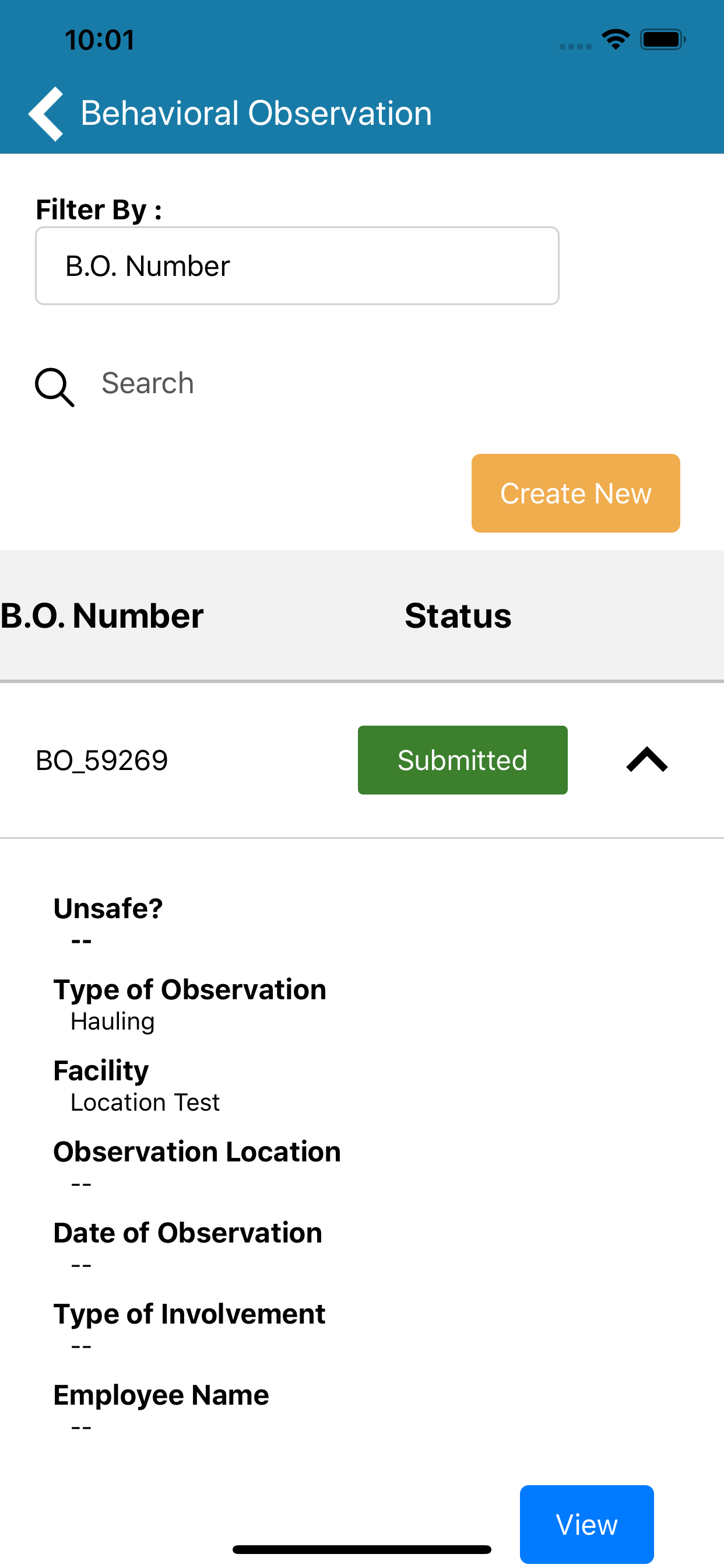Tap the Unsafe? field label
Viewport: 724px width, 1568px height.
pyautogui.click(x=108, y=908)
